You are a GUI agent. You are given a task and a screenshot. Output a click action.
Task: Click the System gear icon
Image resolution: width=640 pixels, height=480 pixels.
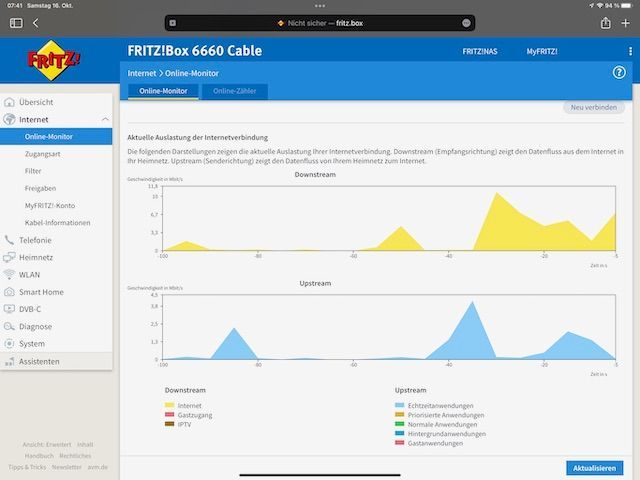click(x=9, y=344)
